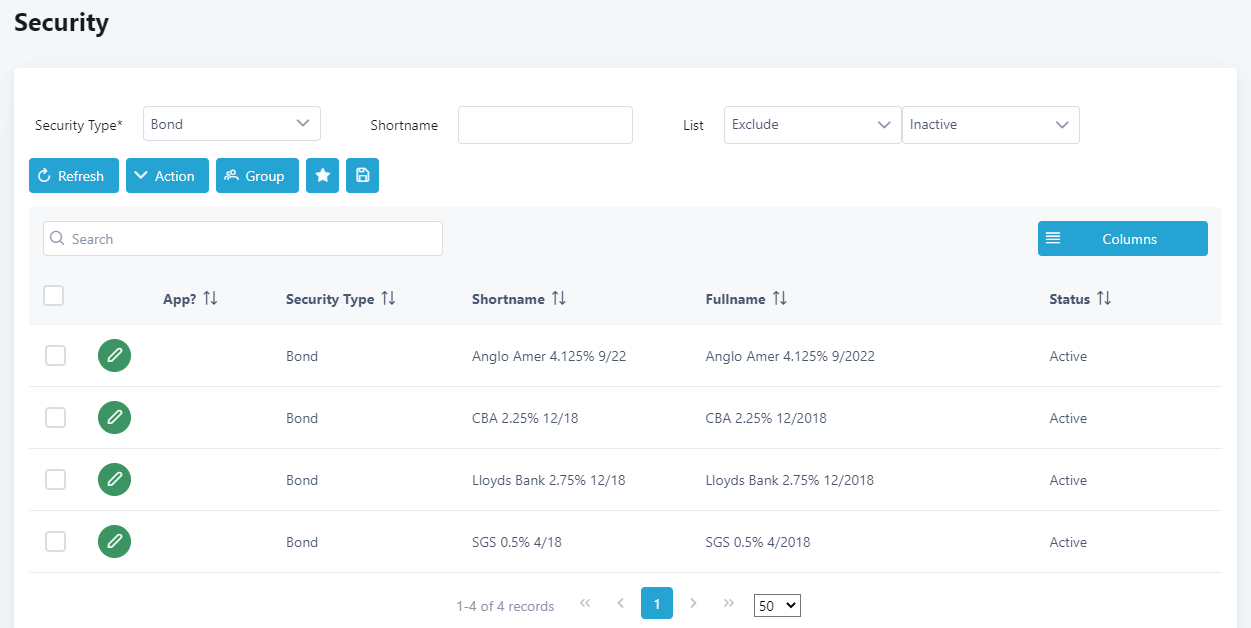
Task: Click the save disk icon button
Action: [362, 176]
